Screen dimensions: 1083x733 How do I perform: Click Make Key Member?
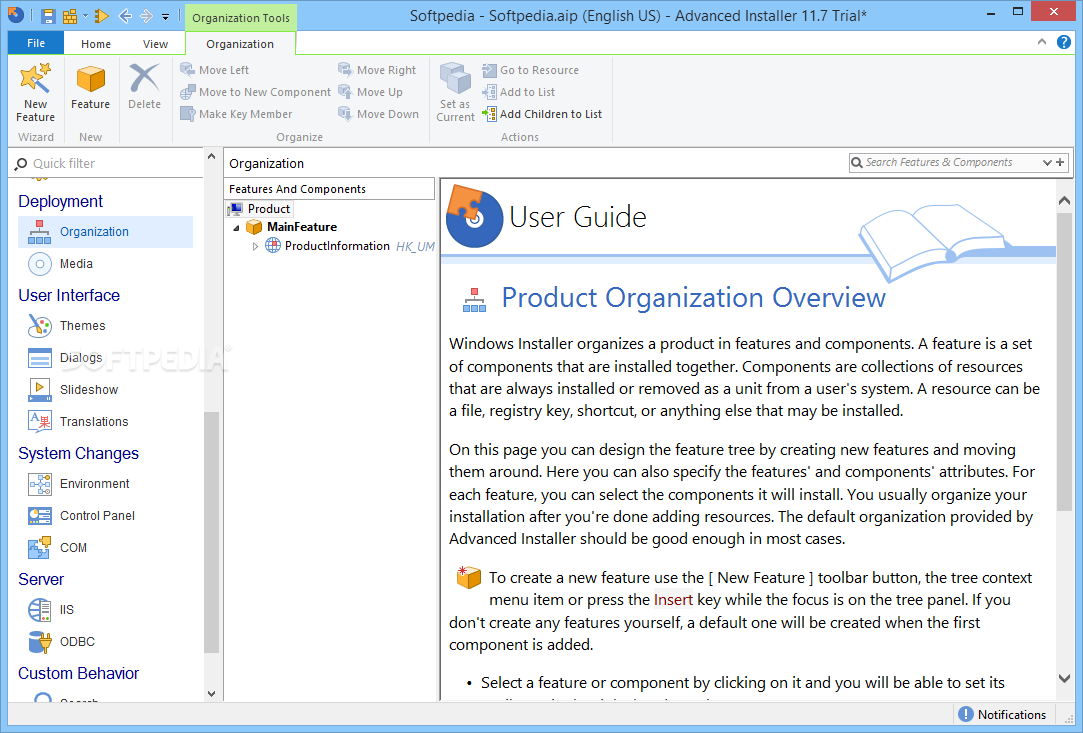[x=236, y=114]
